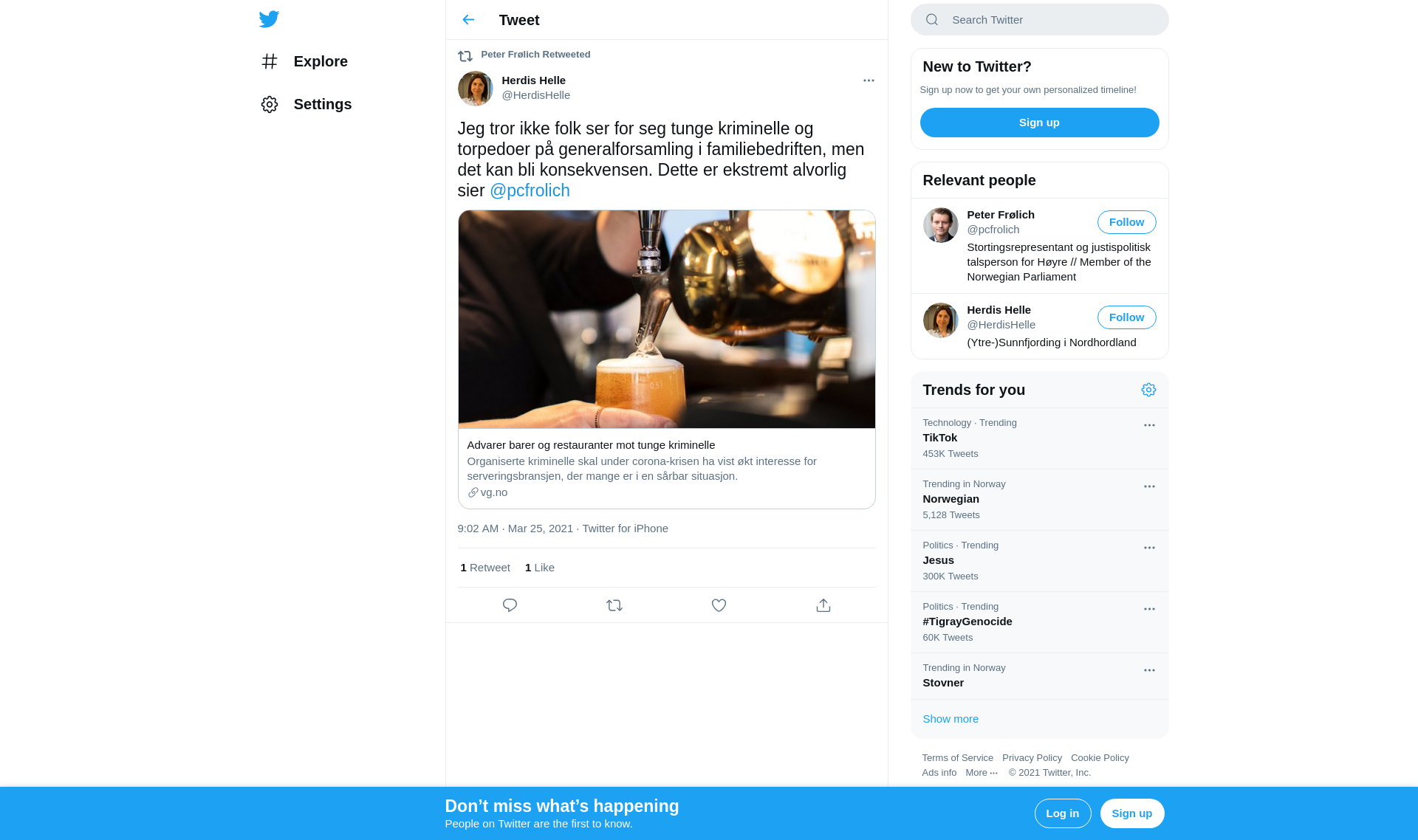The width and height of the screenshot is (1418, 840).
Task: Sign up in New to Twitter panel
Action: point(1039,123)
